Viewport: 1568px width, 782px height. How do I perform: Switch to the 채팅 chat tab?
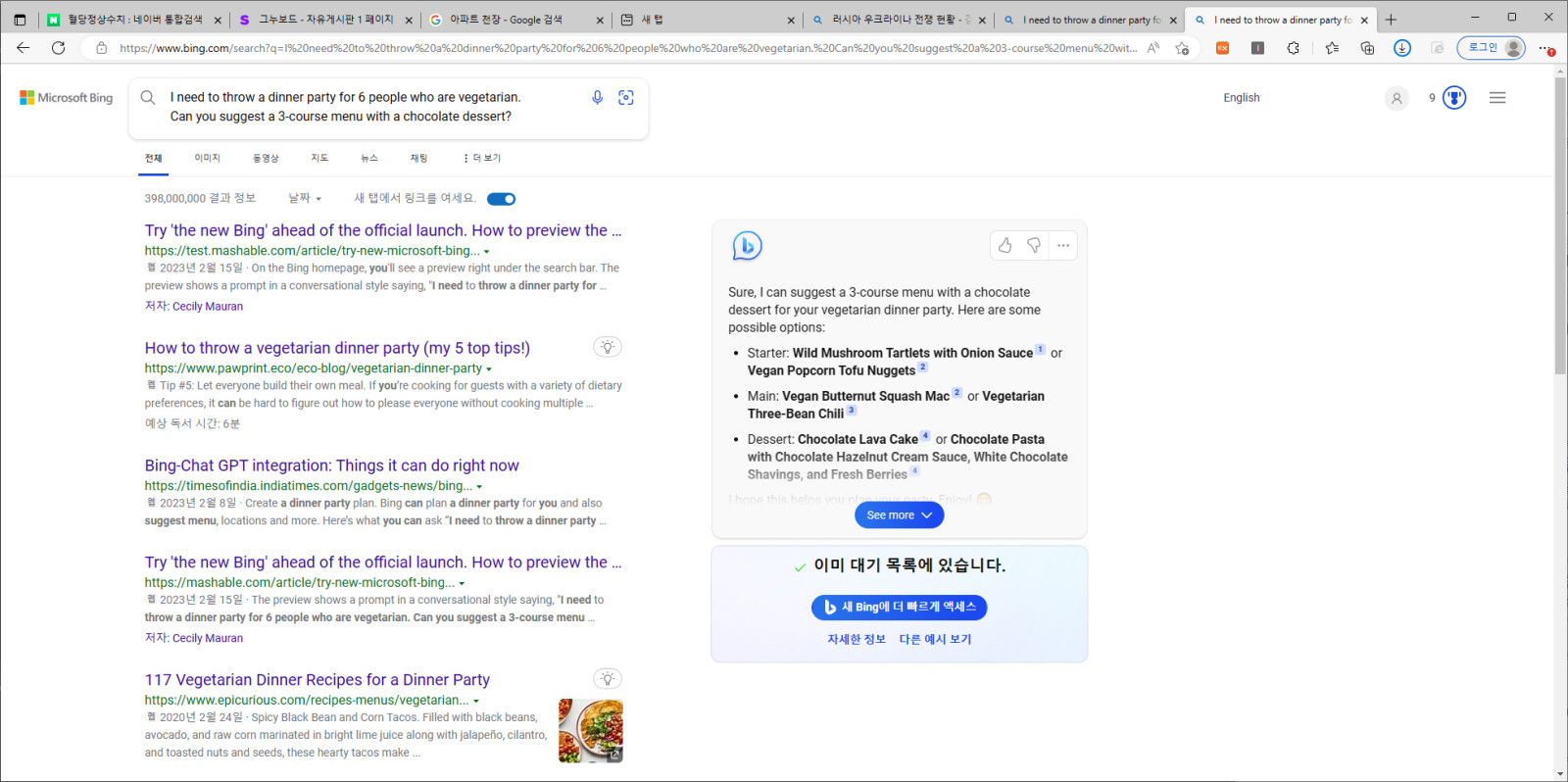coord(418,158)
